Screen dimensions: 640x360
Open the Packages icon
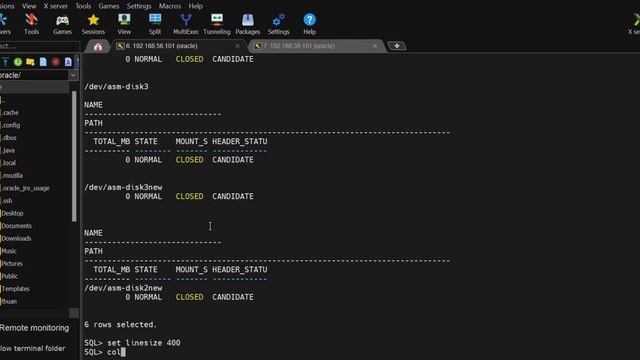tap(247, 24)
